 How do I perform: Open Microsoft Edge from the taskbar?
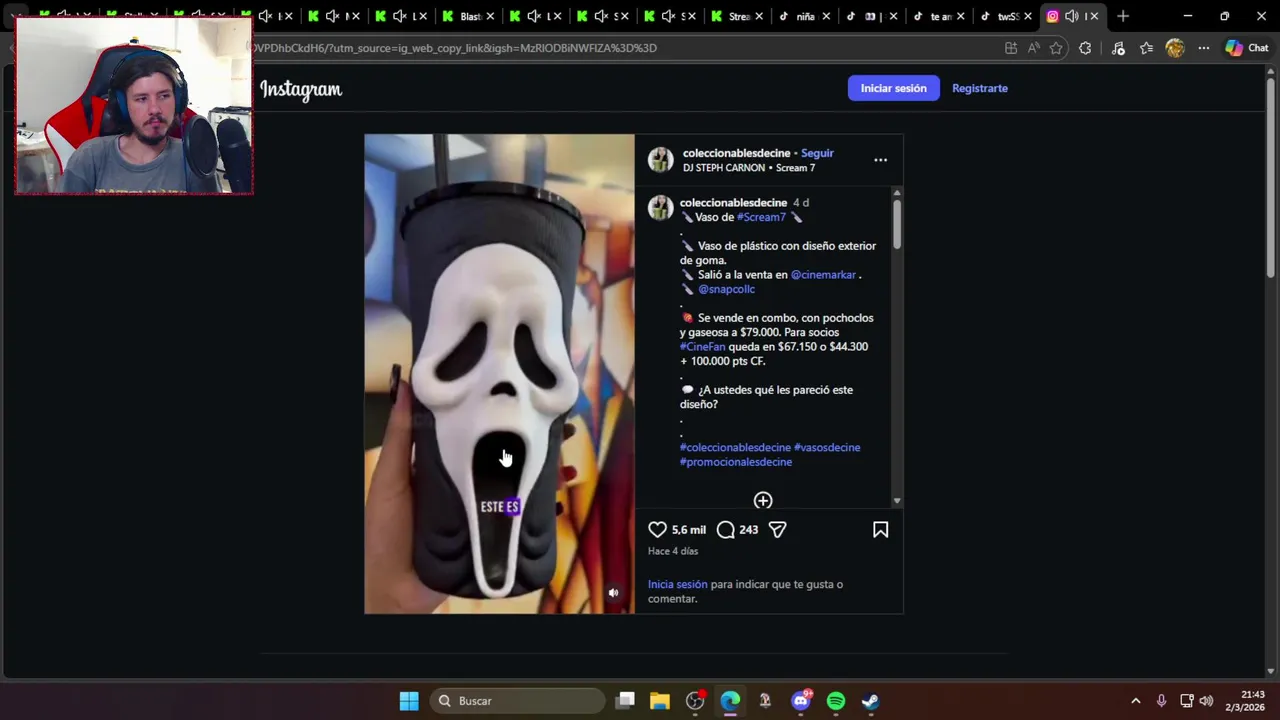pyautogui.click(x=730, y=701)
